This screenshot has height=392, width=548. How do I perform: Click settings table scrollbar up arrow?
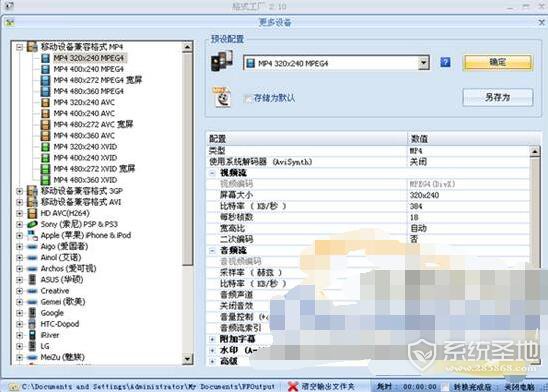tap(535, 152)
